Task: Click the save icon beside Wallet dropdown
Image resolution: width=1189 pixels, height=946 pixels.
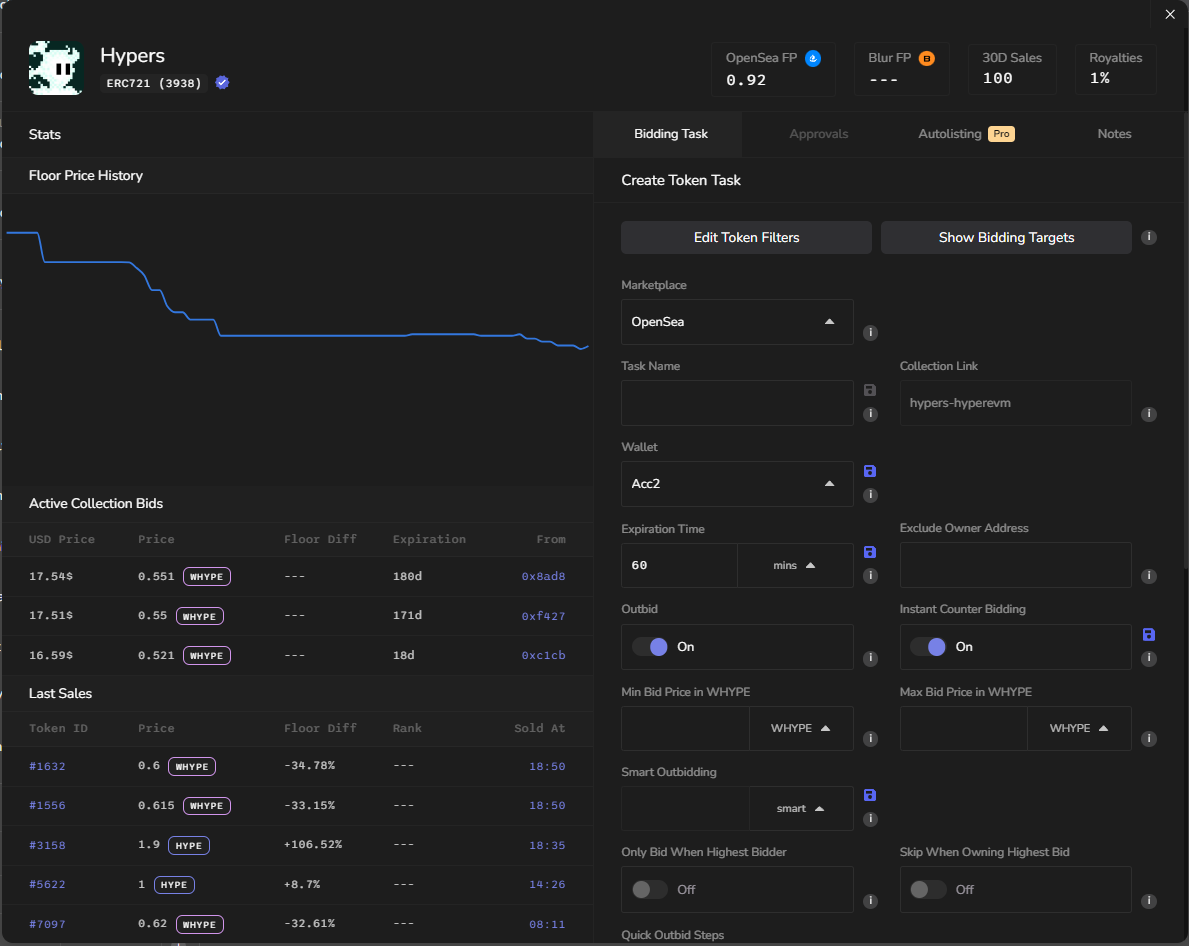Action: 870,471
